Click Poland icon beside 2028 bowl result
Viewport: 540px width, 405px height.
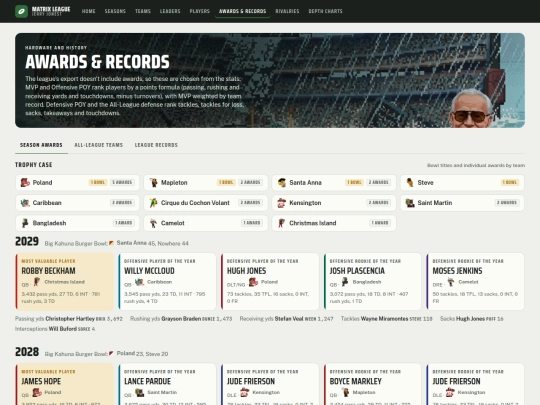[x=112, y=353]
